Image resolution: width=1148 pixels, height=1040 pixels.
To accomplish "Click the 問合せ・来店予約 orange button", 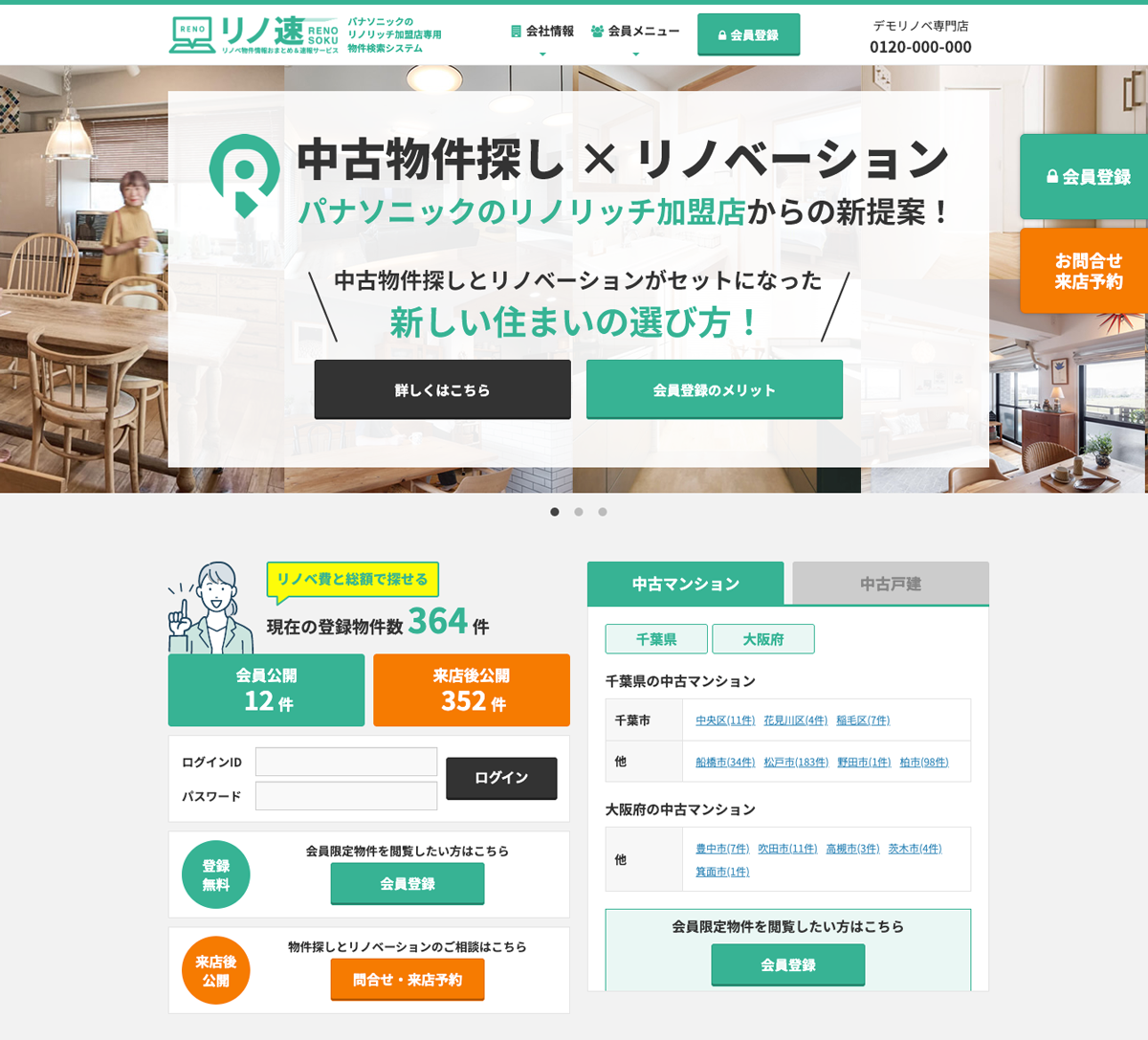I will click(408, 980).
